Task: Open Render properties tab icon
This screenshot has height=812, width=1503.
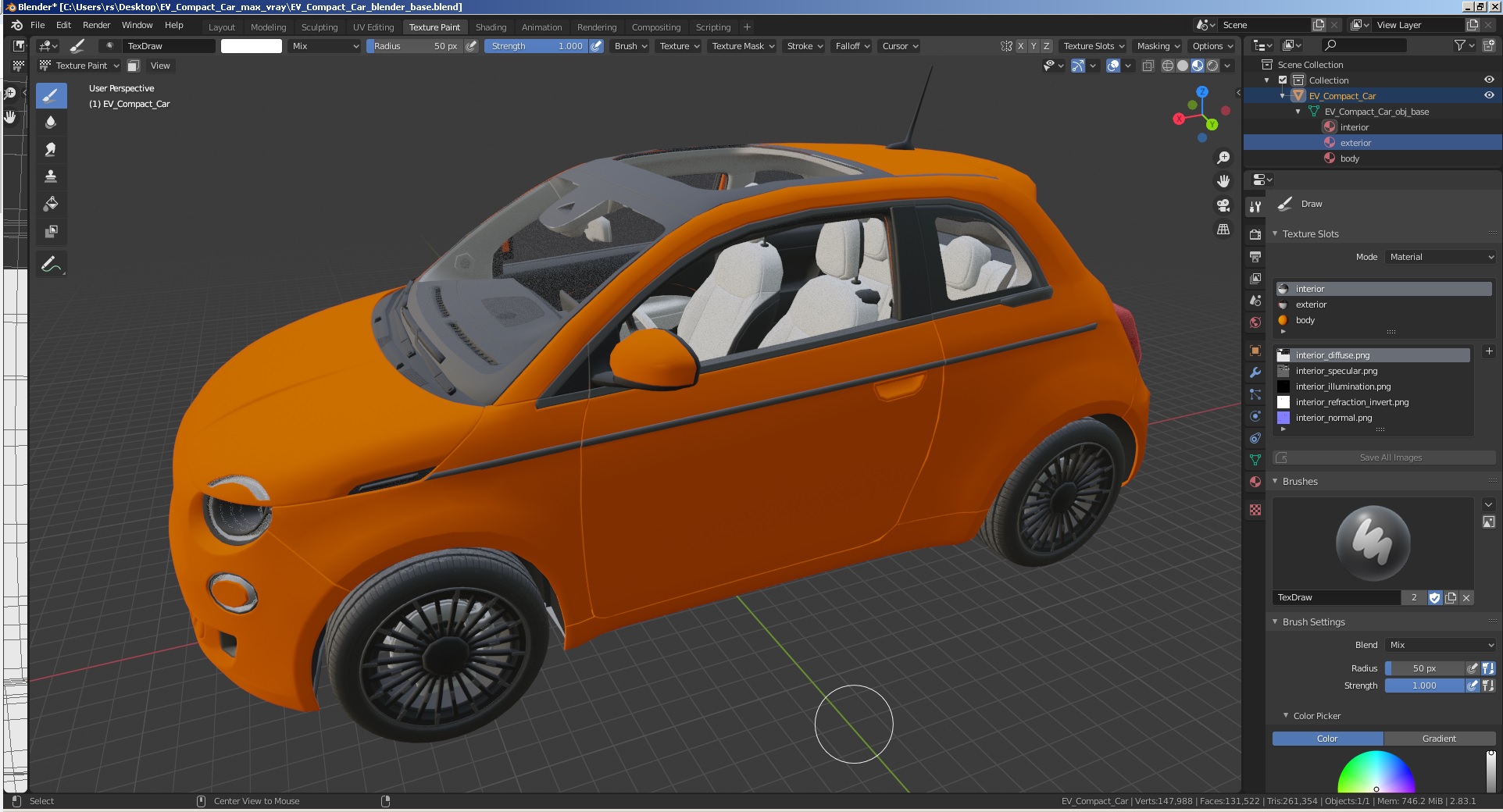Action: pyautogui.click(x=1255, y=234)
